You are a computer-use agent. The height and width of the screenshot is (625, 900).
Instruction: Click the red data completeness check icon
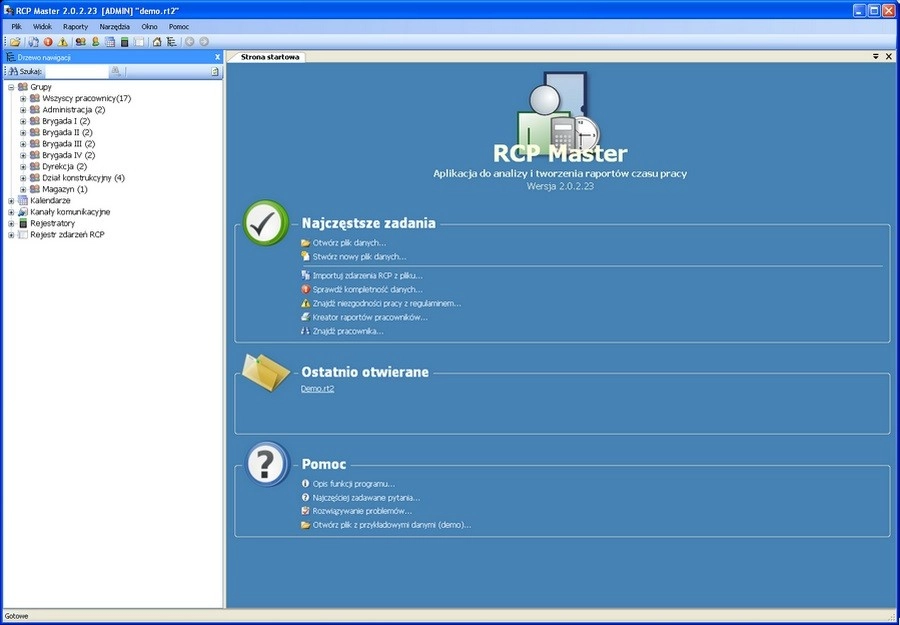coord(48,42)
